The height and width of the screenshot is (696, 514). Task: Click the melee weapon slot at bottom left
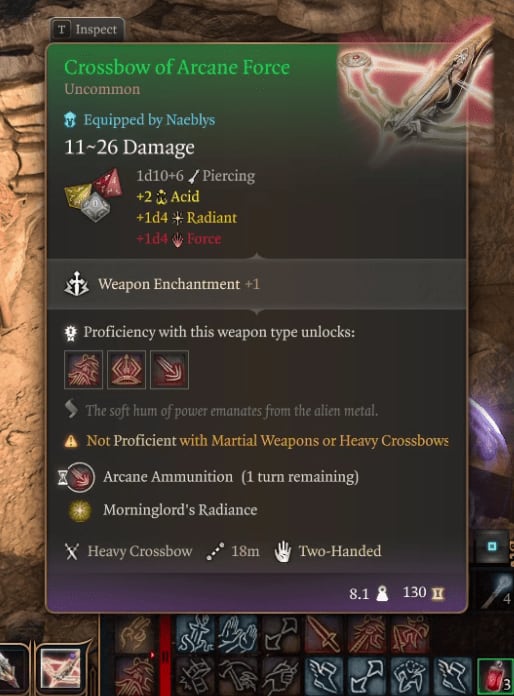point(12,669)
